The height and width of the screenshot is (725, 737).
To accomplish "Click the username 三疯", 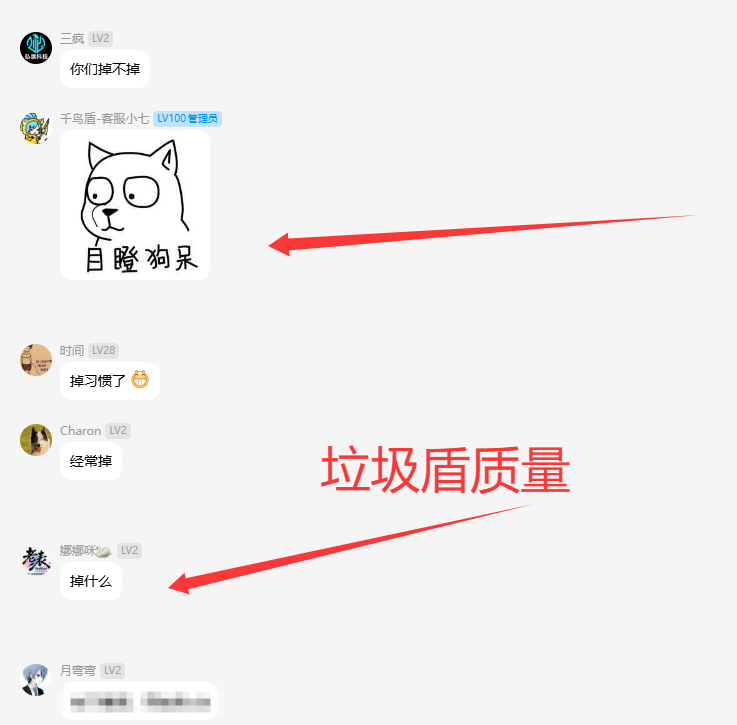I will [72, 39].
